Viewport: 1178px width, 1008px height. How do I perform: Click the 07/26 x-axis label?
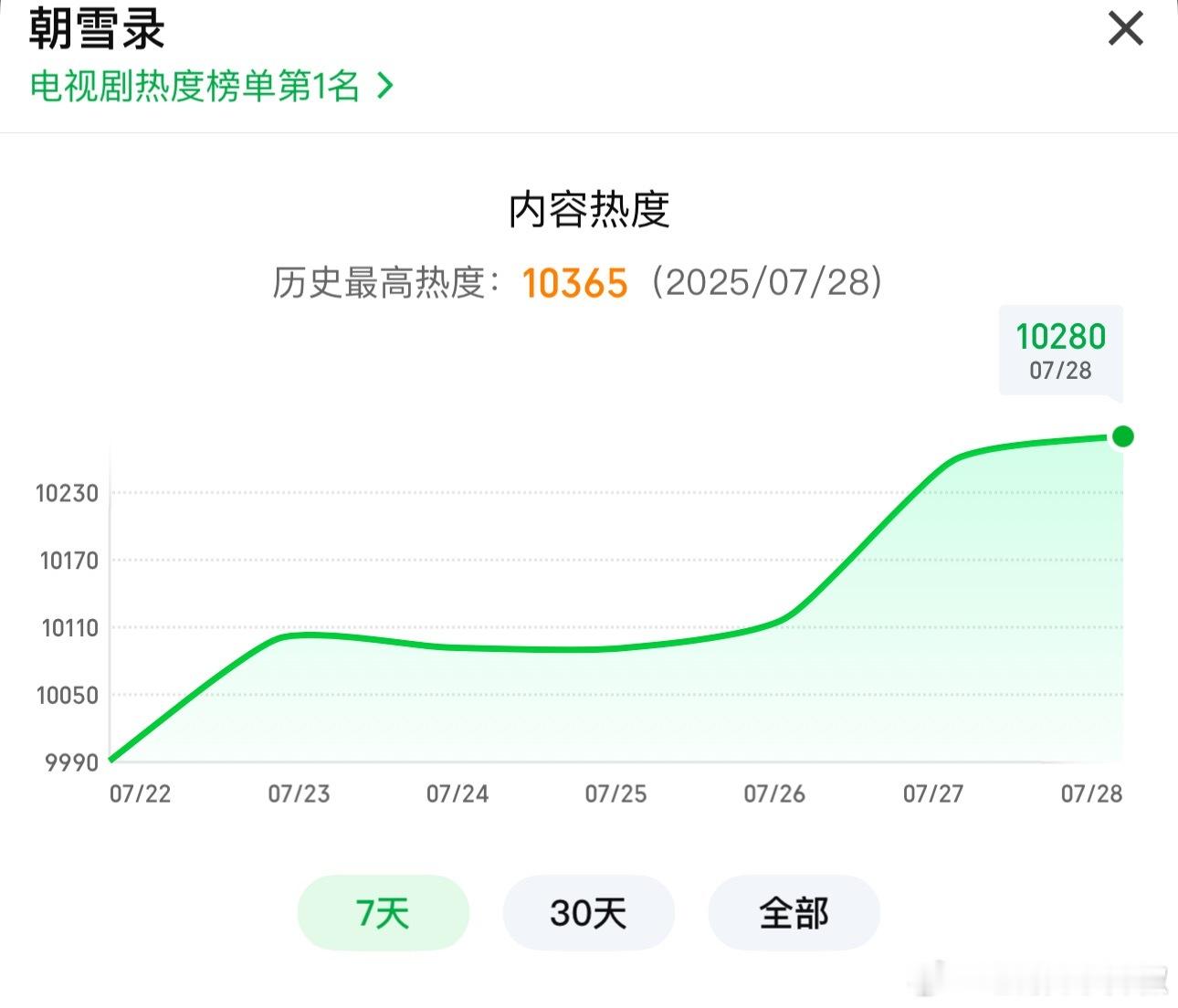pyautogui.click(x=774, y=793)
